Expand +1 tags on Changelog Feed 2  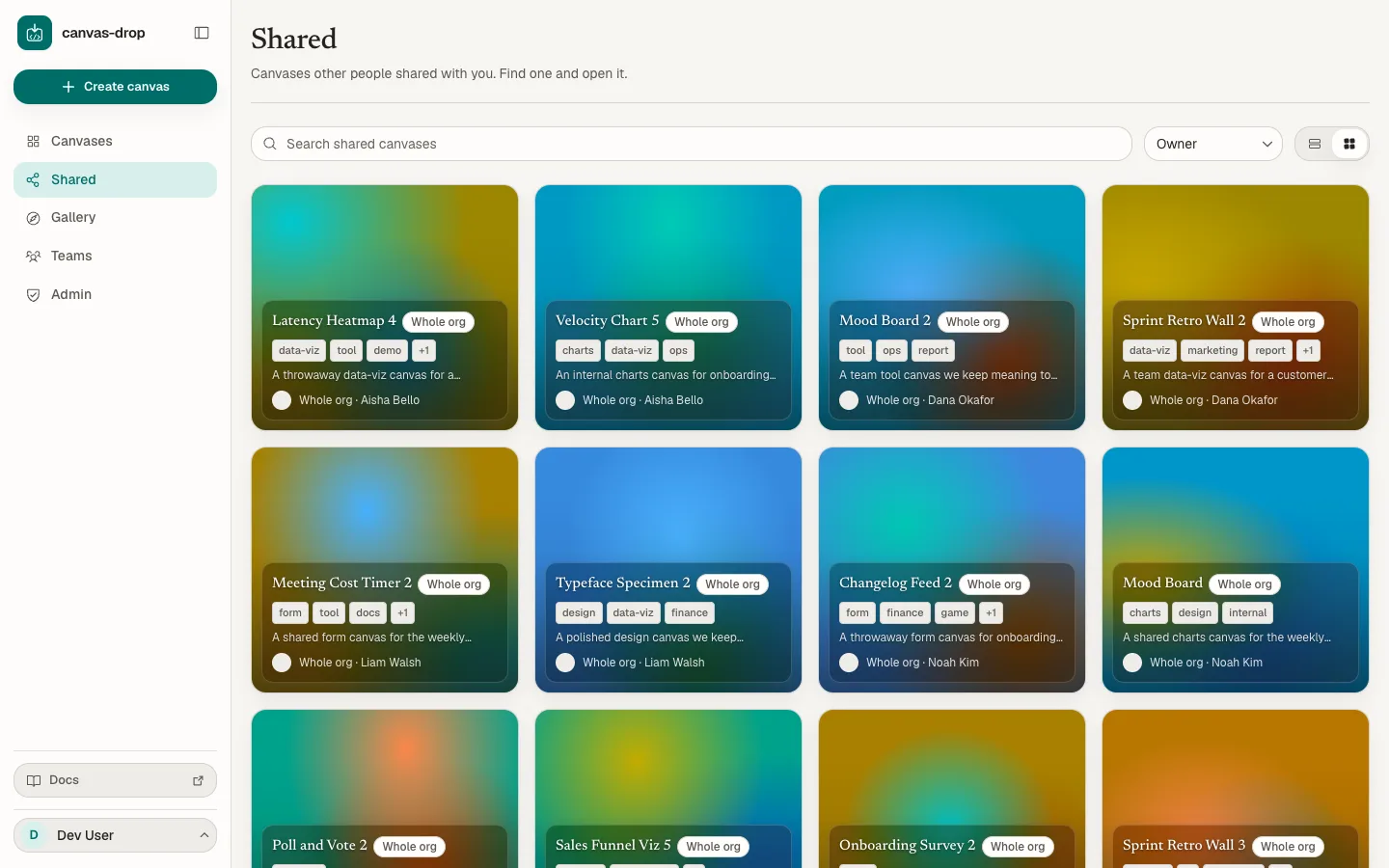click(991, 613)
